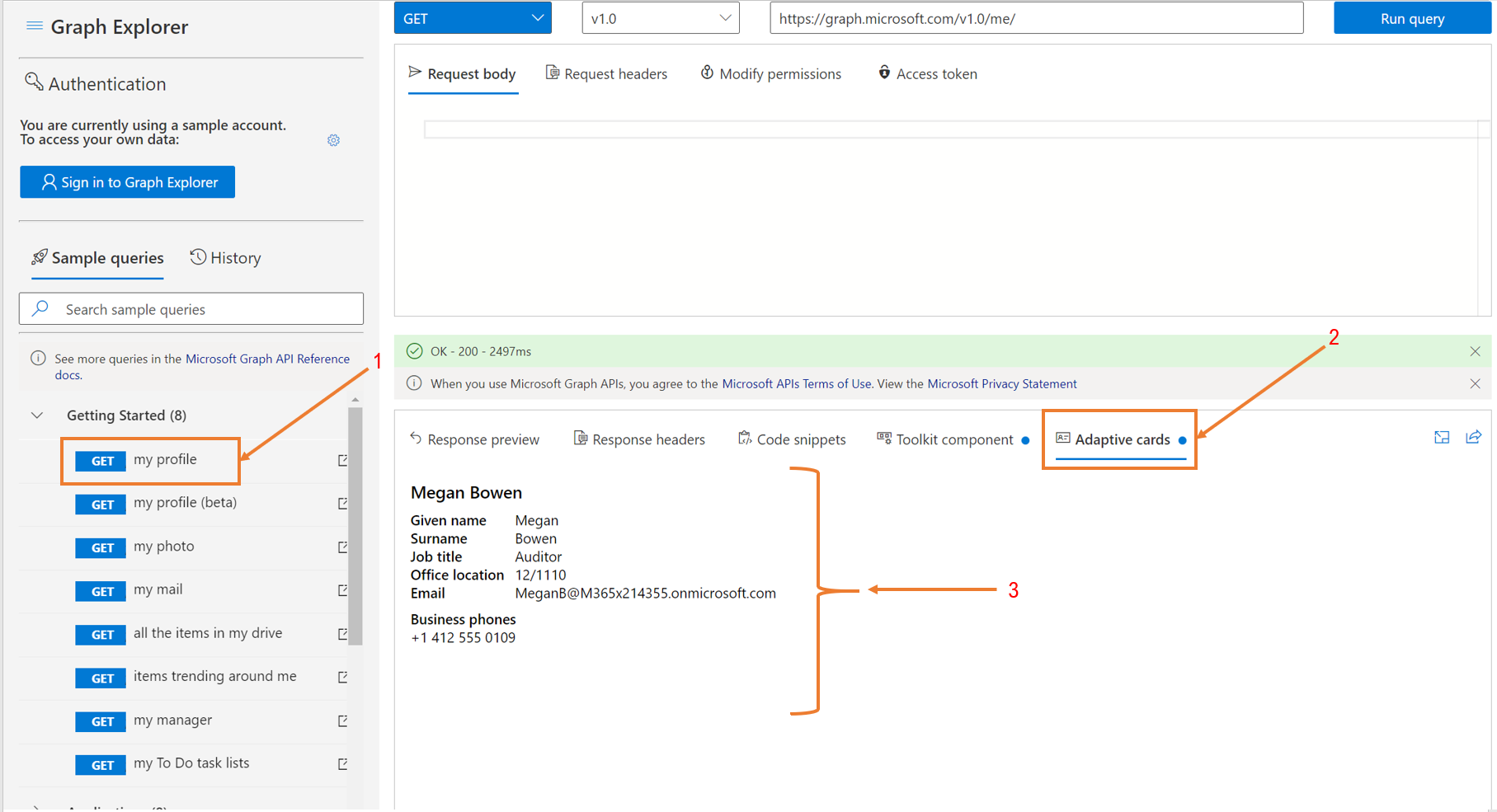Select the GET my profile (beta) query
The height and width of the screenshot is (812, 1497).
click(156, 504)
